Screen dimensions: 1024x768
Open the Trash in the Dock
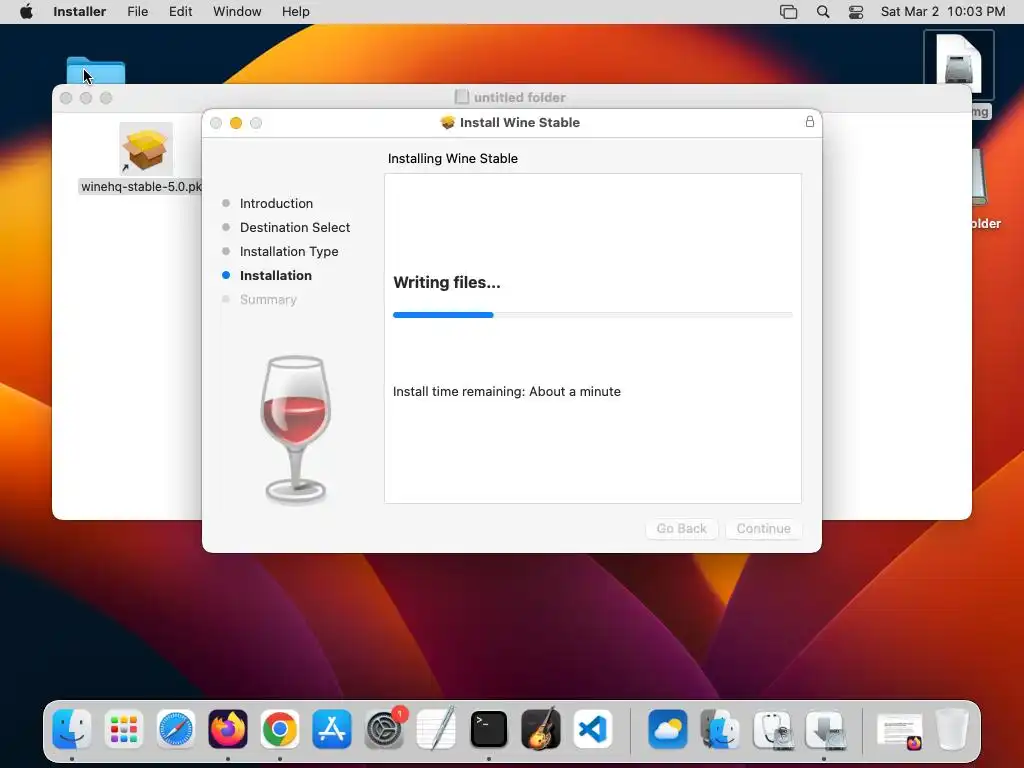click(x=952, y=729)
